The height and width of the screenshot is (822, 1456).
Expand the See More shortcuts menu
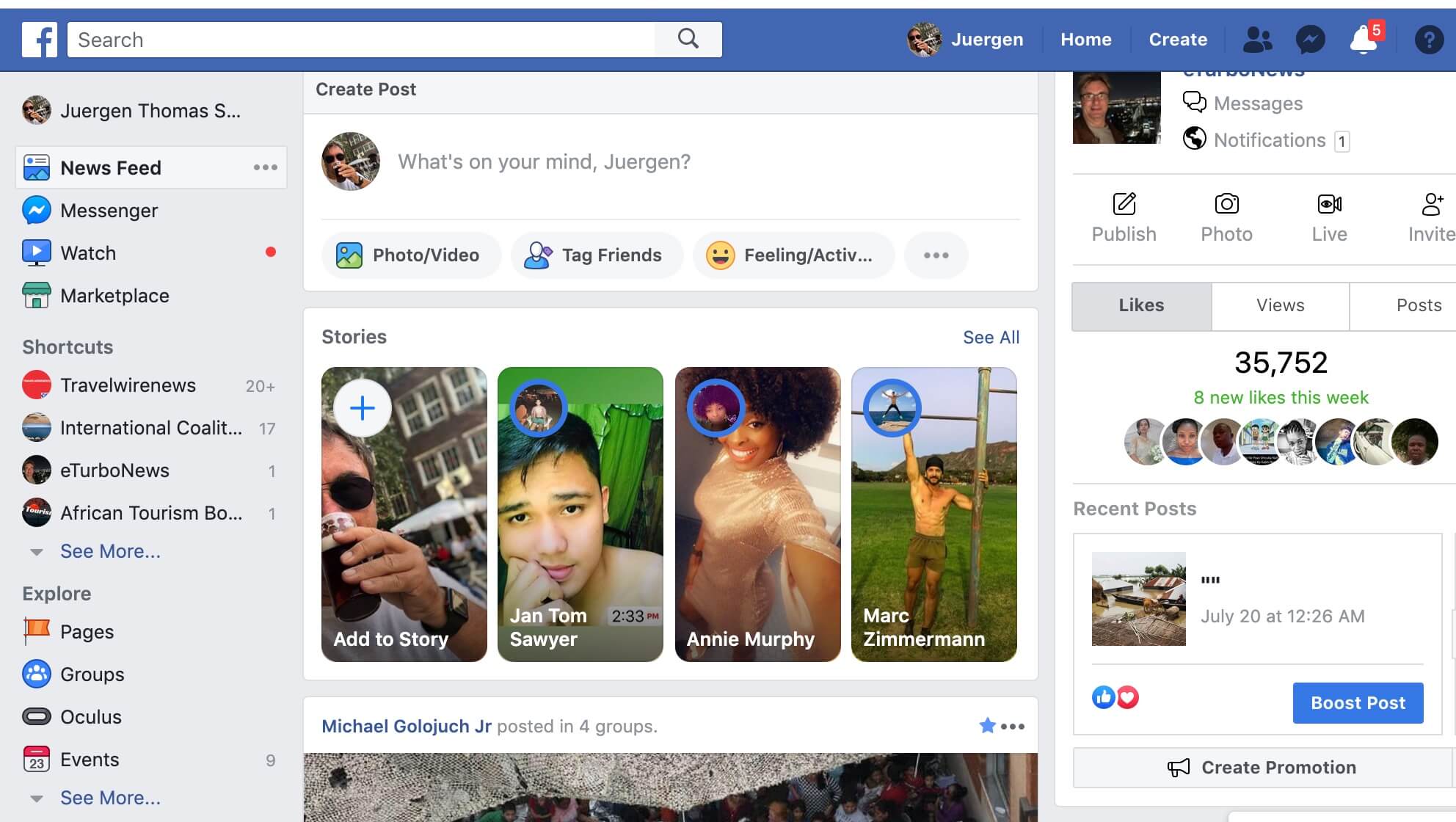tap(109, 551)
